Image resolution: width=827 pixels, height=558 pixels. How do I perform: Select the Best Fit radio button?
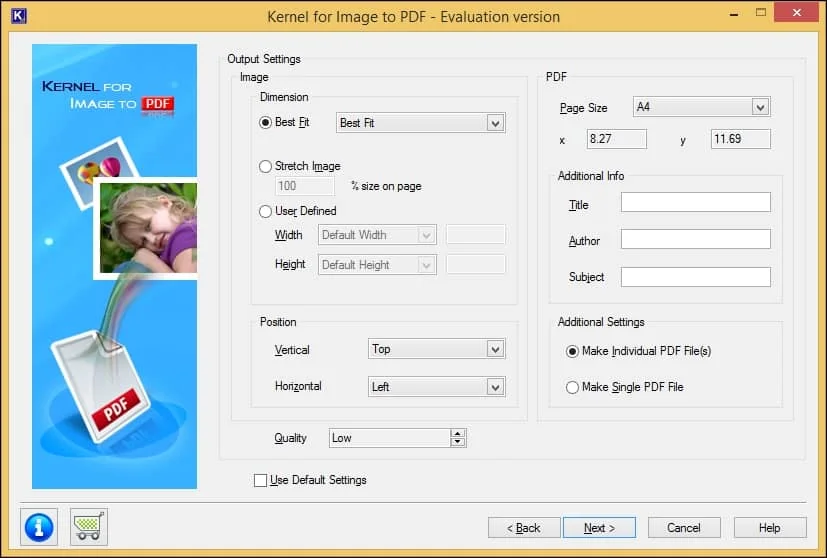(x=265, y=123)
